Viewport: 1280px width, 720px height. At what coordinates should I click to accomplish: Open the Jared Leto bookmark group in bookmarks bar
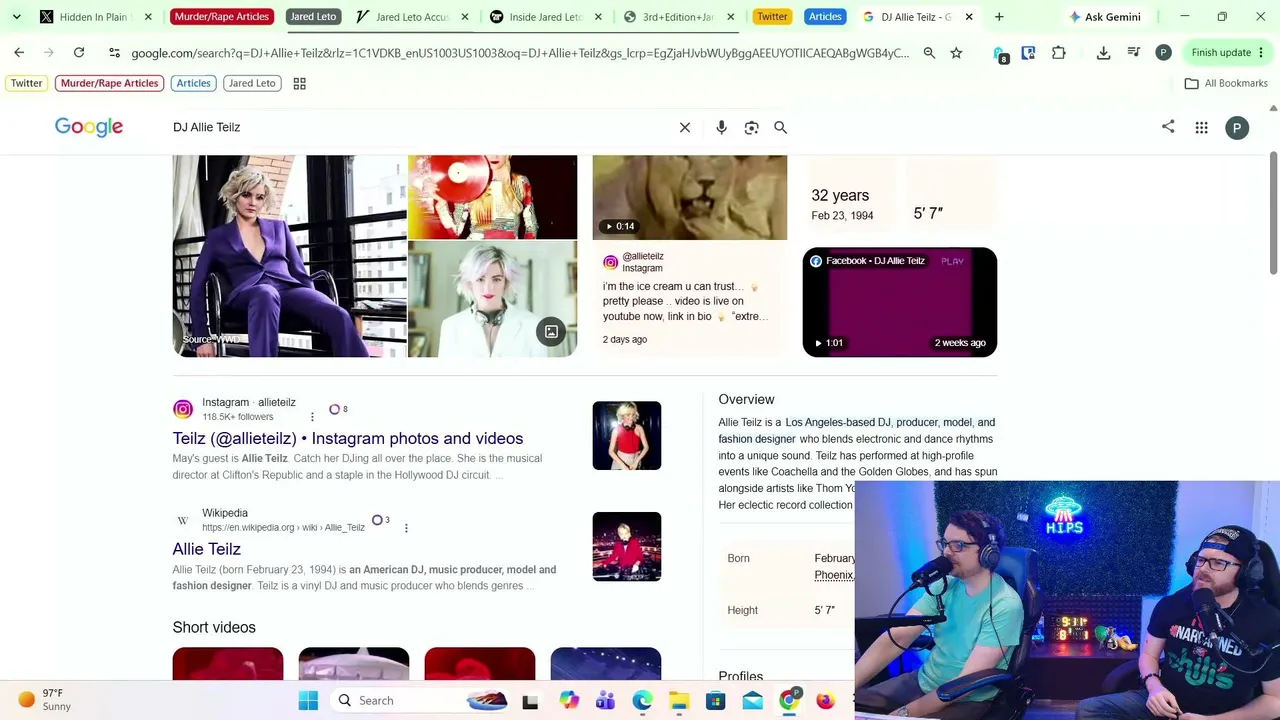coord(252,84)
